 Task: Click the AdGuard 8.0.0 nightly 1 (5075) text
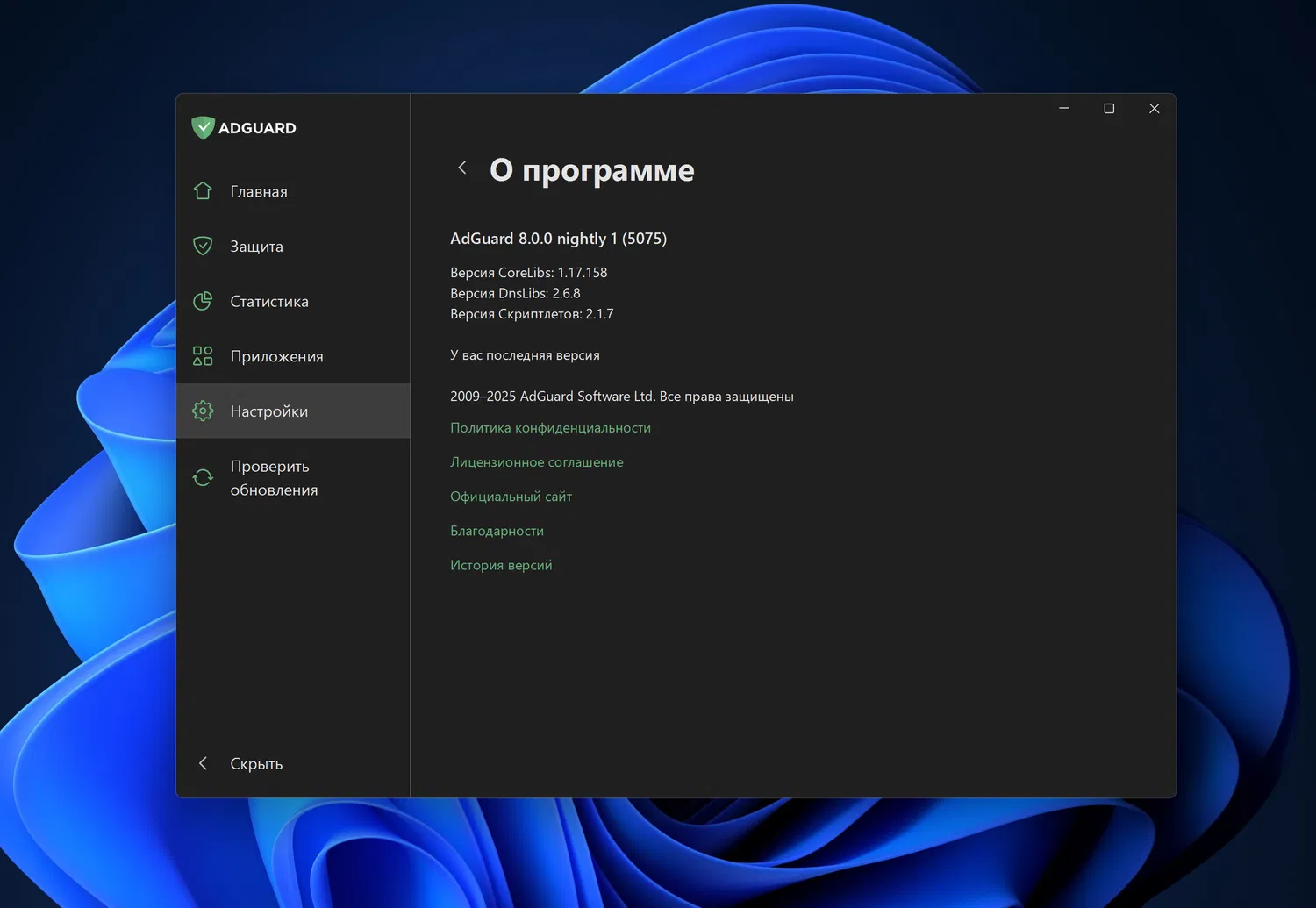tap(558, 239)
